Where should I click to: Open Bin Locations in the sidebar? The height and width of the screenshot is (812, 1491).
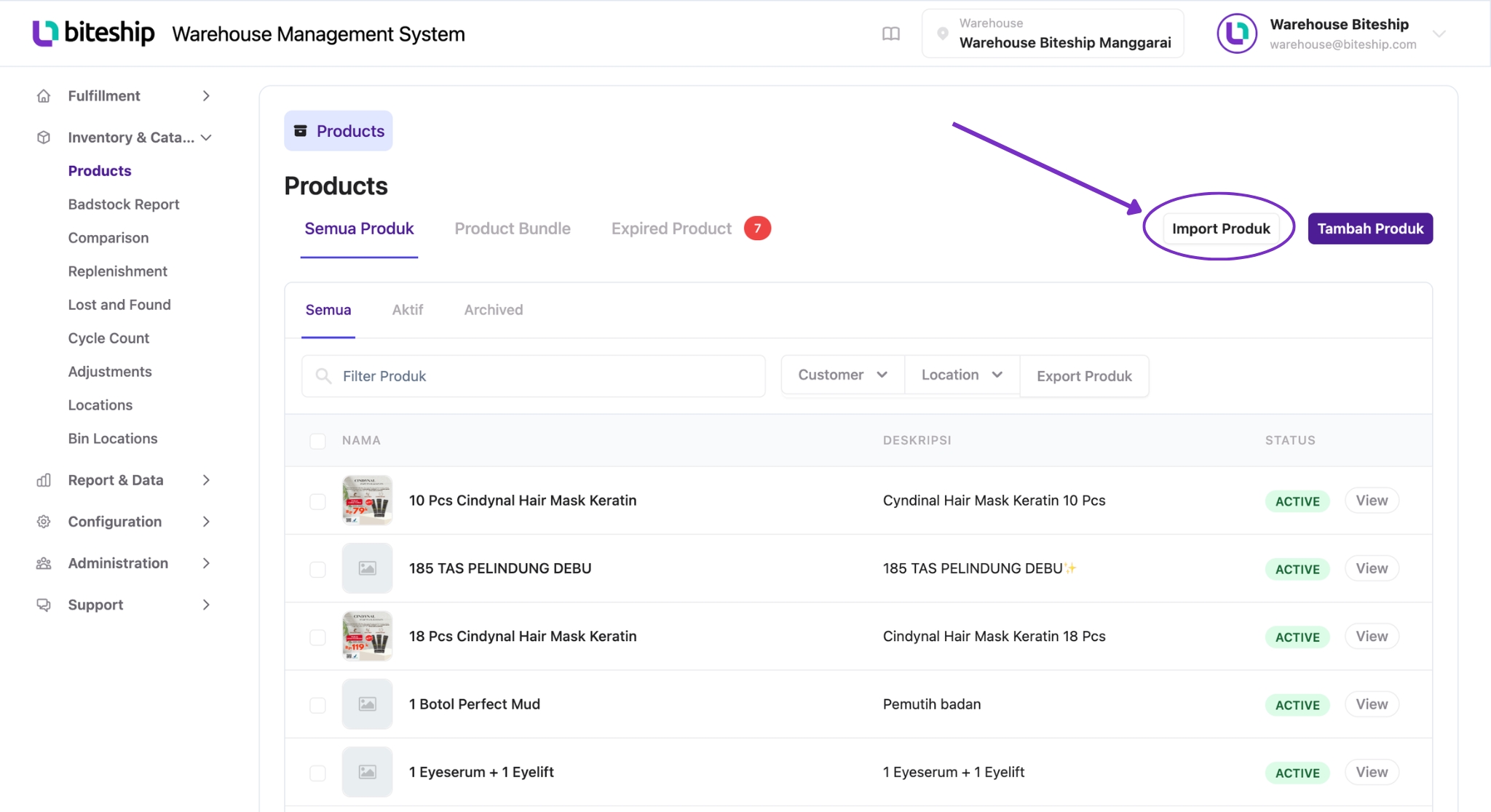coord(113,439)
